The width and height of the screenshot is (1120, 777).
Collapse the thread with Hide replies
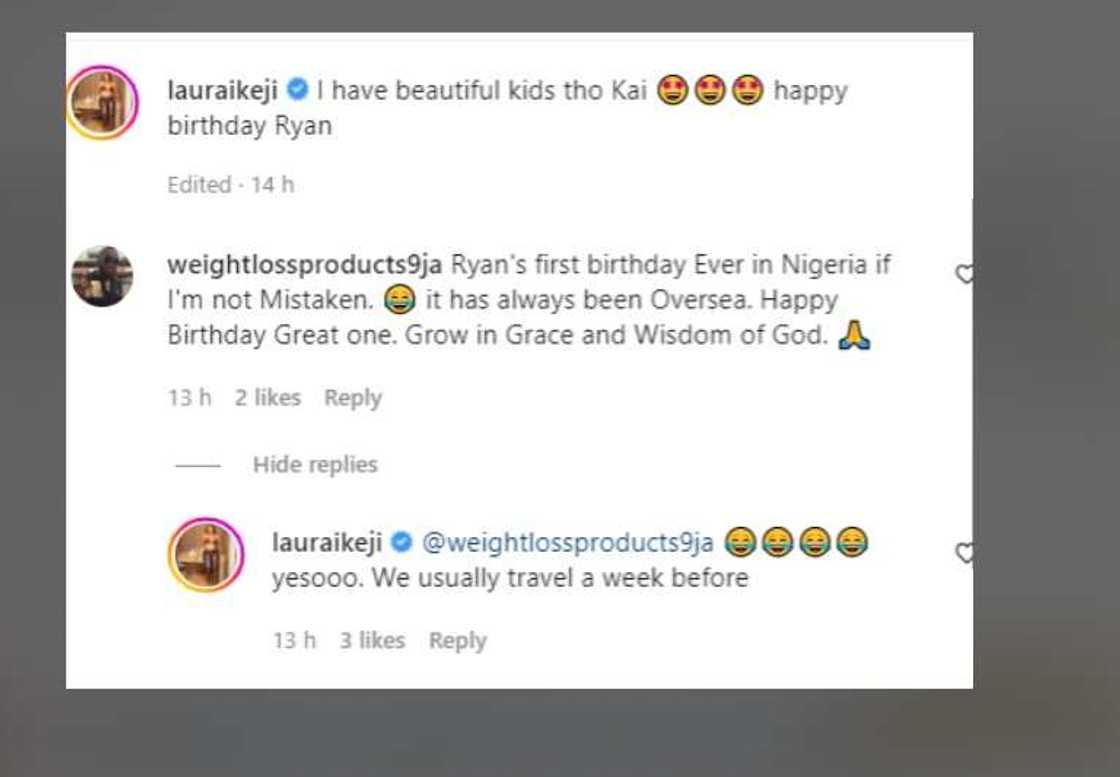pyautogui.click(x=314, y=465)
